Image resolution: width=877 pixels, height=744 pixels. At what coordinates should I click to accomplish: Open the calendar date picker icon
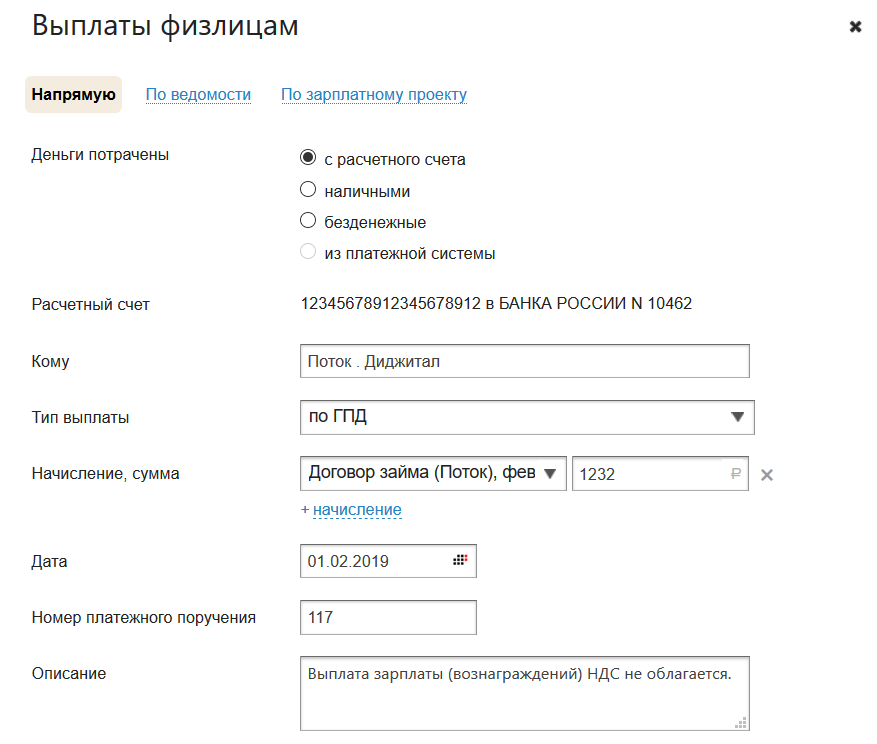(x=460, y=560)
